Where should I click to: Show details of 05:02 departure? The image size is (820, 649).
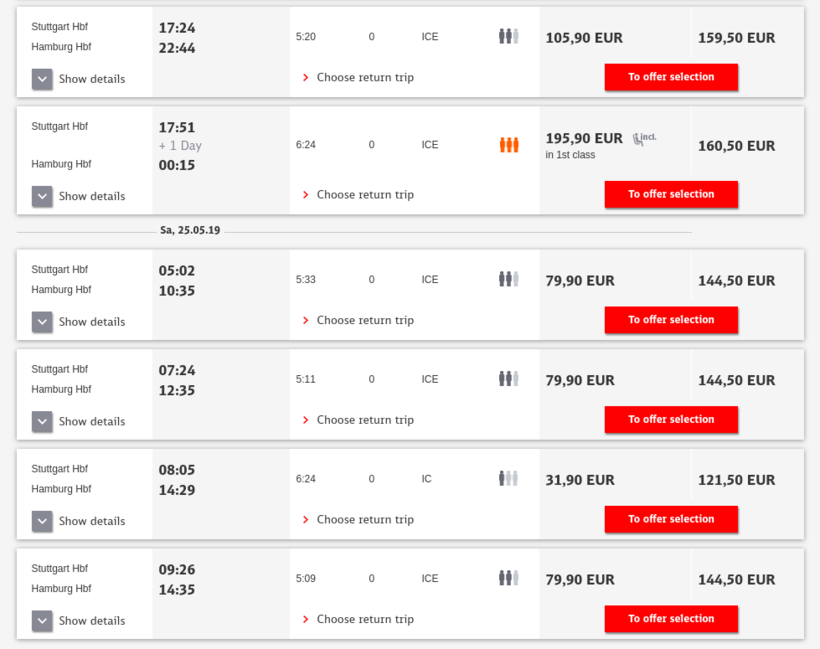pos(42,321)
